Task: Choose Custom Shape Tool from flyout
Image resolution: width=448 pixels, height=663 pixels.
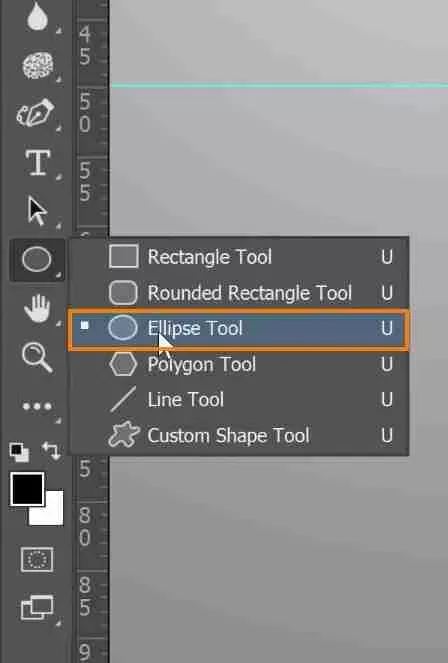Action: click(239, 436)
